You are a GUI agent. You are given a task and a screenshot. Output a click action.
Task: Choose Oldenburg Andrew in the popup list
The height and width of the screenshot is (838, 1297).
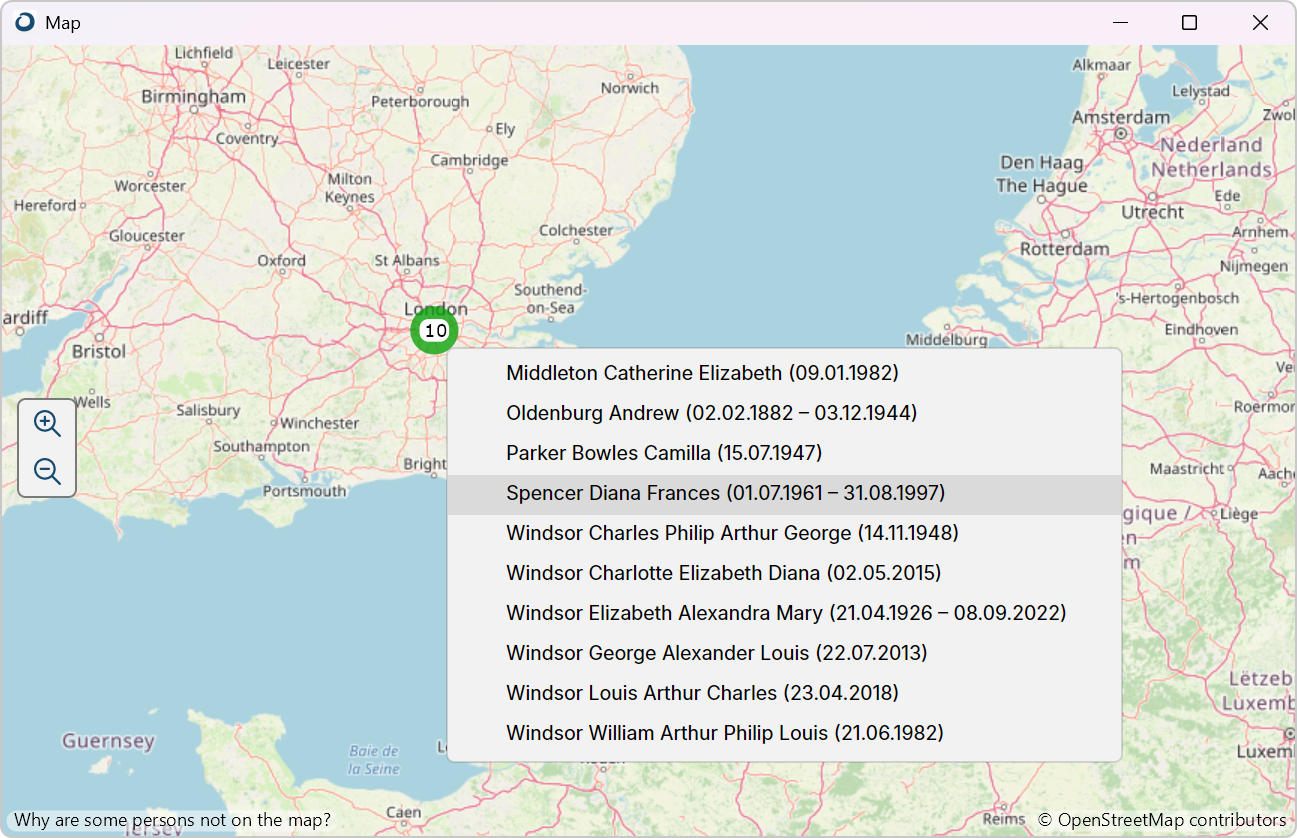tap(711, 413)
